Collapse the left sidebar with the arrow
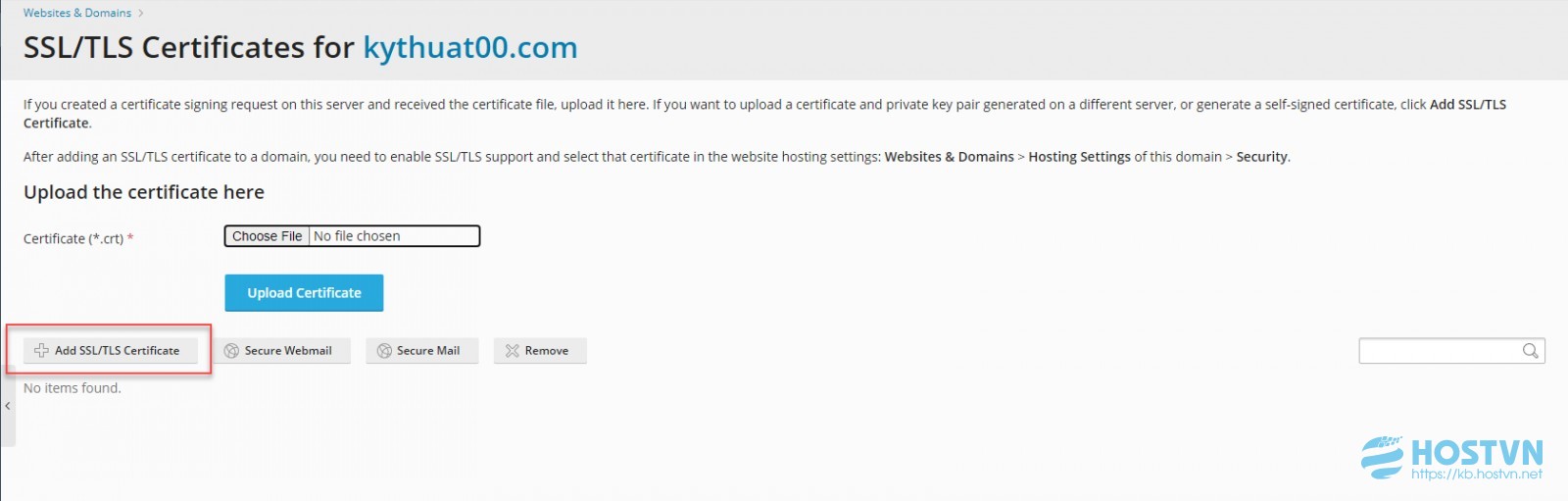 [x=8, y=405]
